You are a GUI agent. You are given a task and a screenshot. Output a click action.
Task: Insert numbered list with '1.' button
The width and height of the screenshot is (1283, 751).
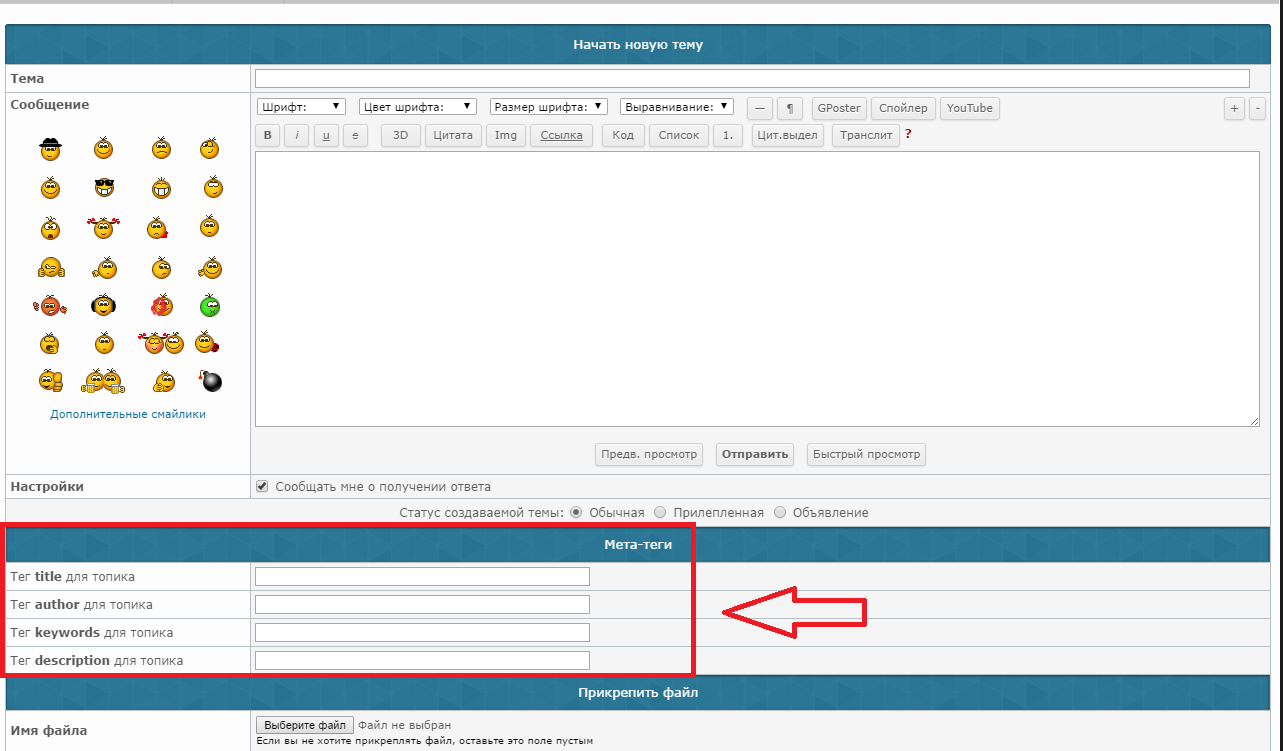(x=728, y=136)
